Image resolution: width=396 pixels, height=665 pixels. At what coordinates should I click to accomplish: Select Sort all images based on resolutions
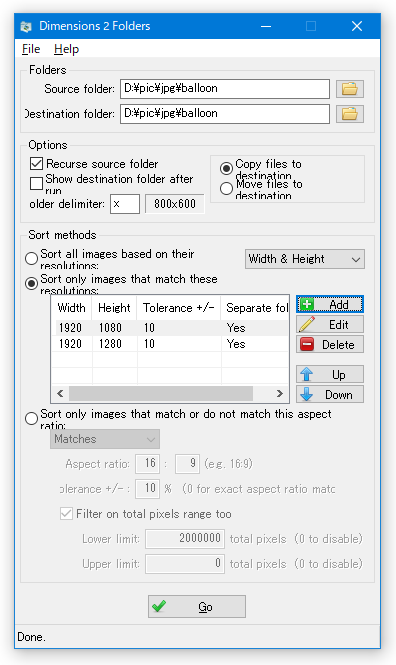pos(31,258)
